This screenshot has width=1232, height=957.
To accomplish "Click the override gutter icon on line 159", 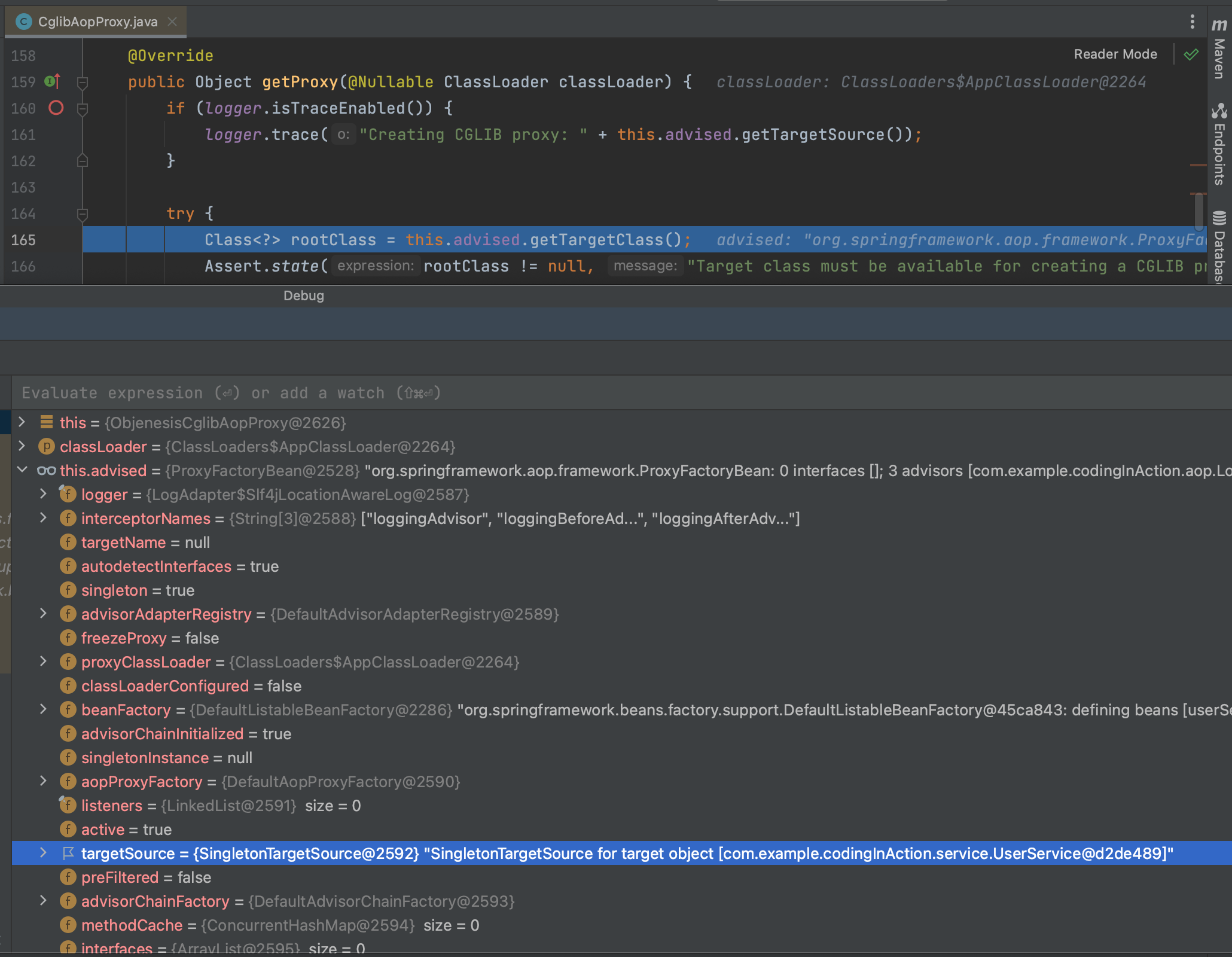I will [53, 81].
